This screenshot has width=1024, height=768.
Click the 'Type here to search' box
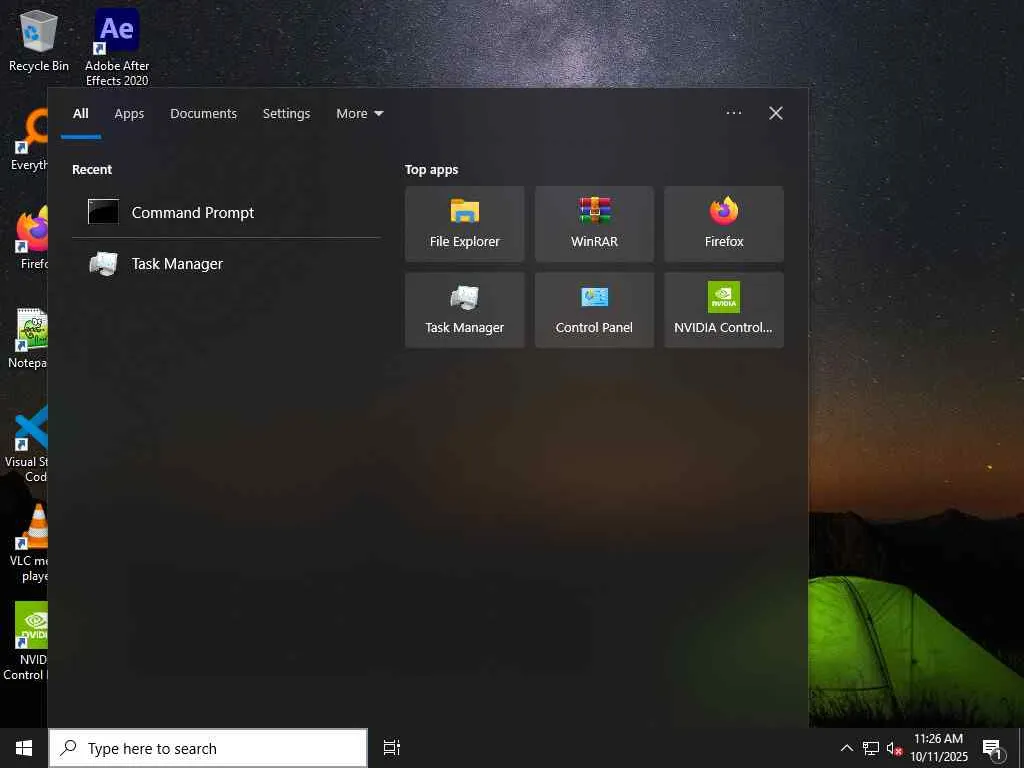tap(208, 748)
